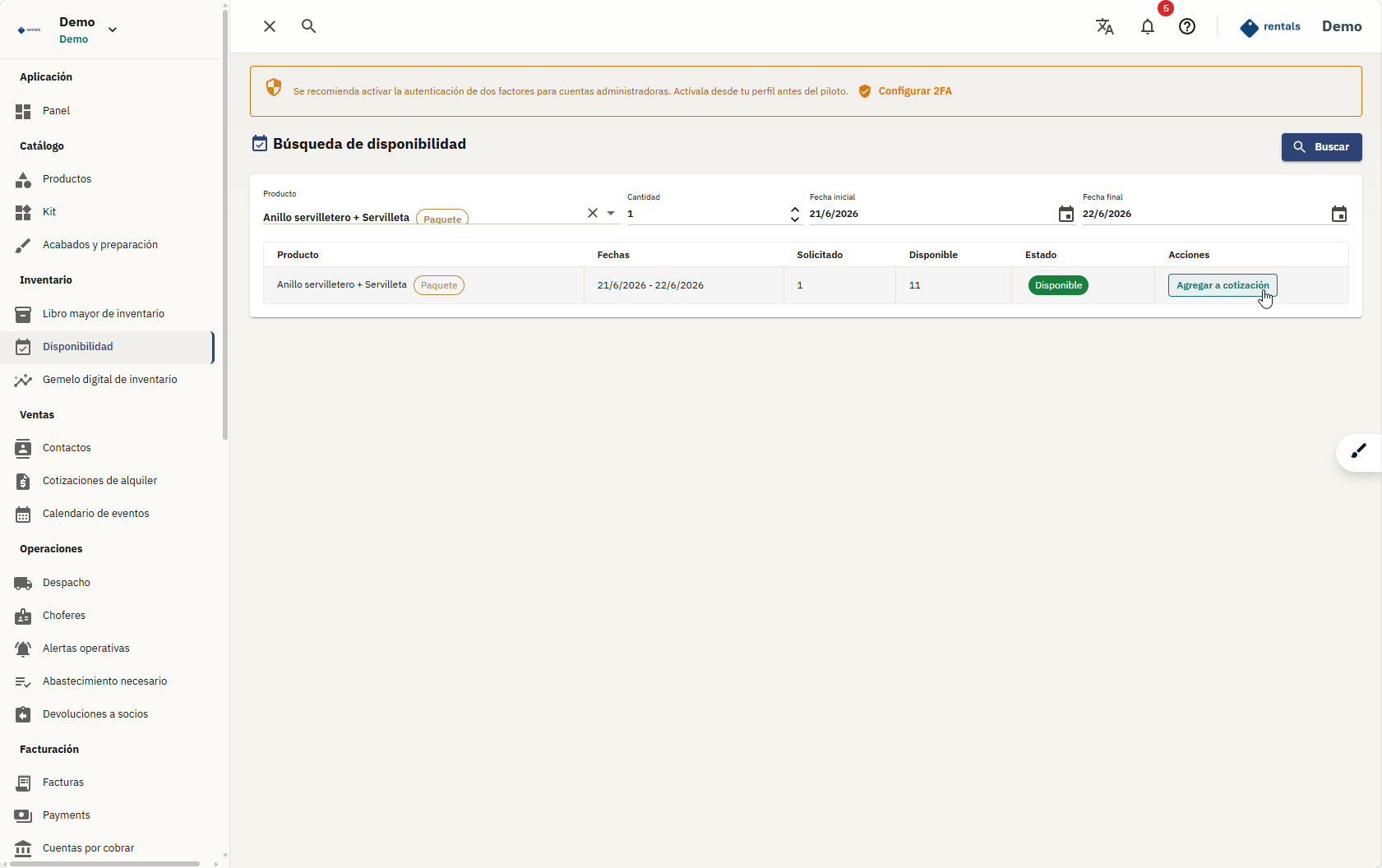Clear the selected Producto with the X
Screen dimensions: 1382x868
[x=593, y=213]
